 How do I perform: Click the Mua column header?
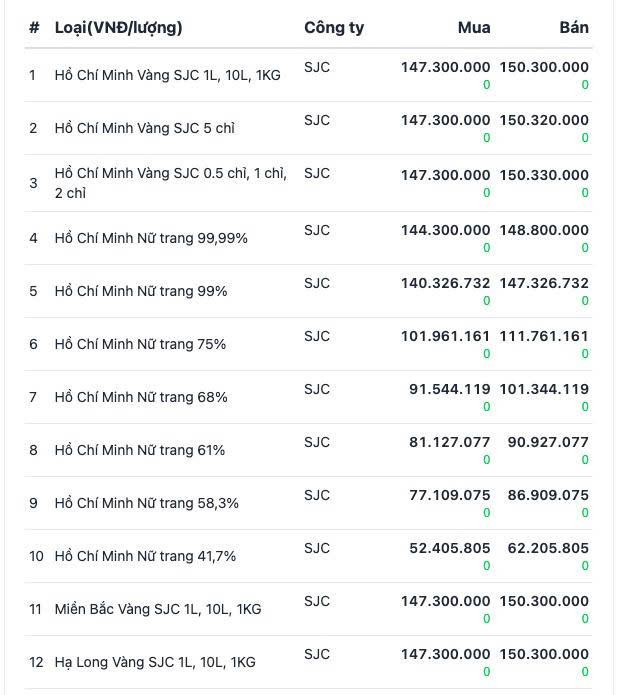pos(474,27)
